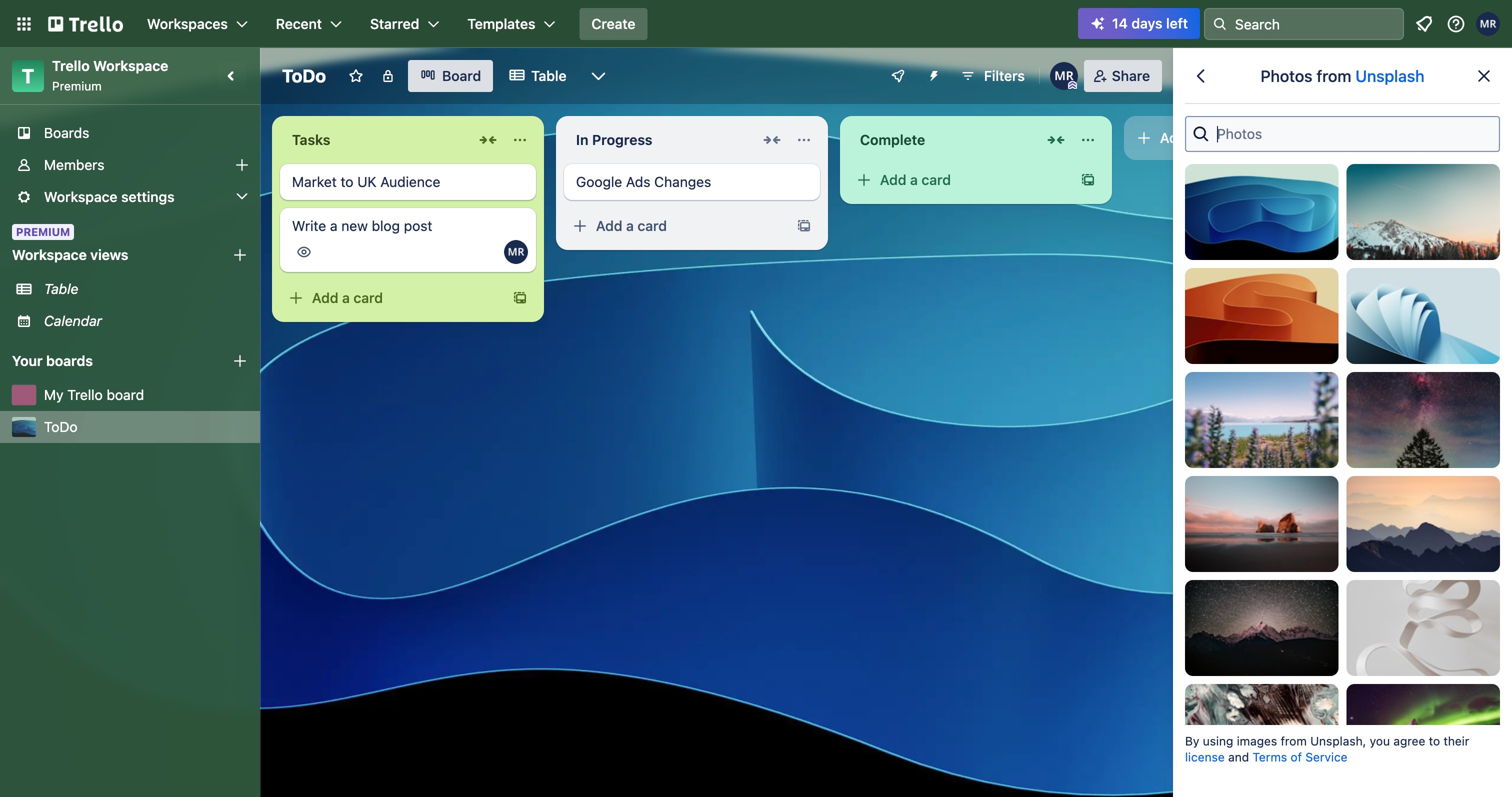
Task: Switch to the Board view tab
Action: 450,75
